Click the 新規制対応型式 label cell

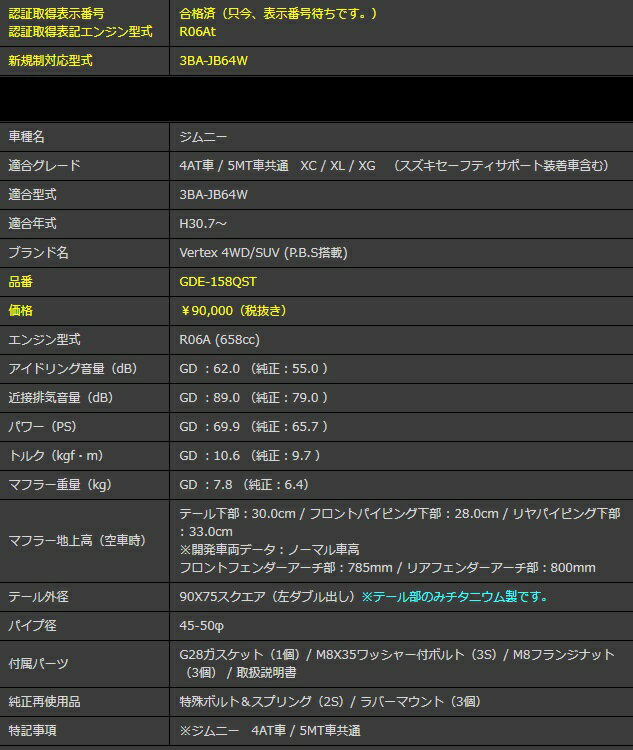tap(50, 60)
